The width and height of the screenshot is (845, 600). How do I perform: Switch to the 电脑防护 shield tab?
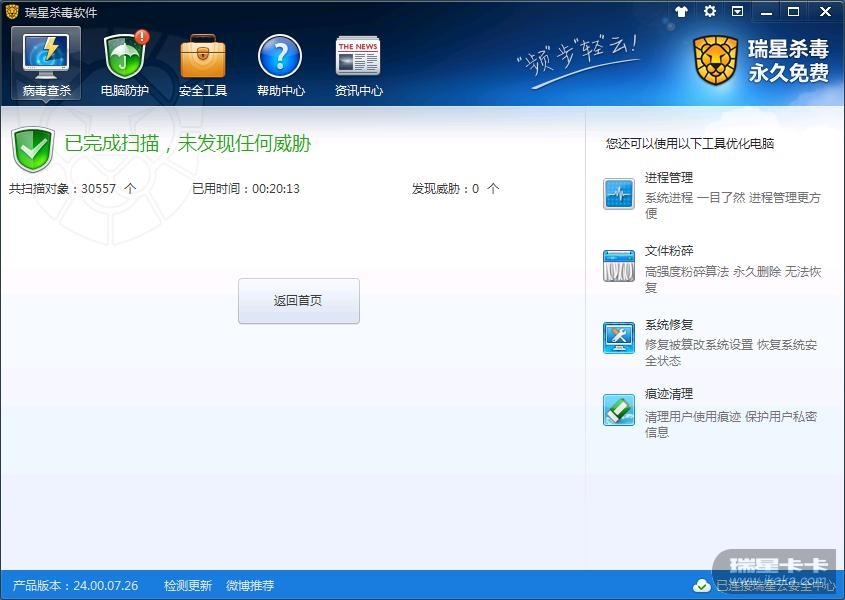coord(125,64)
